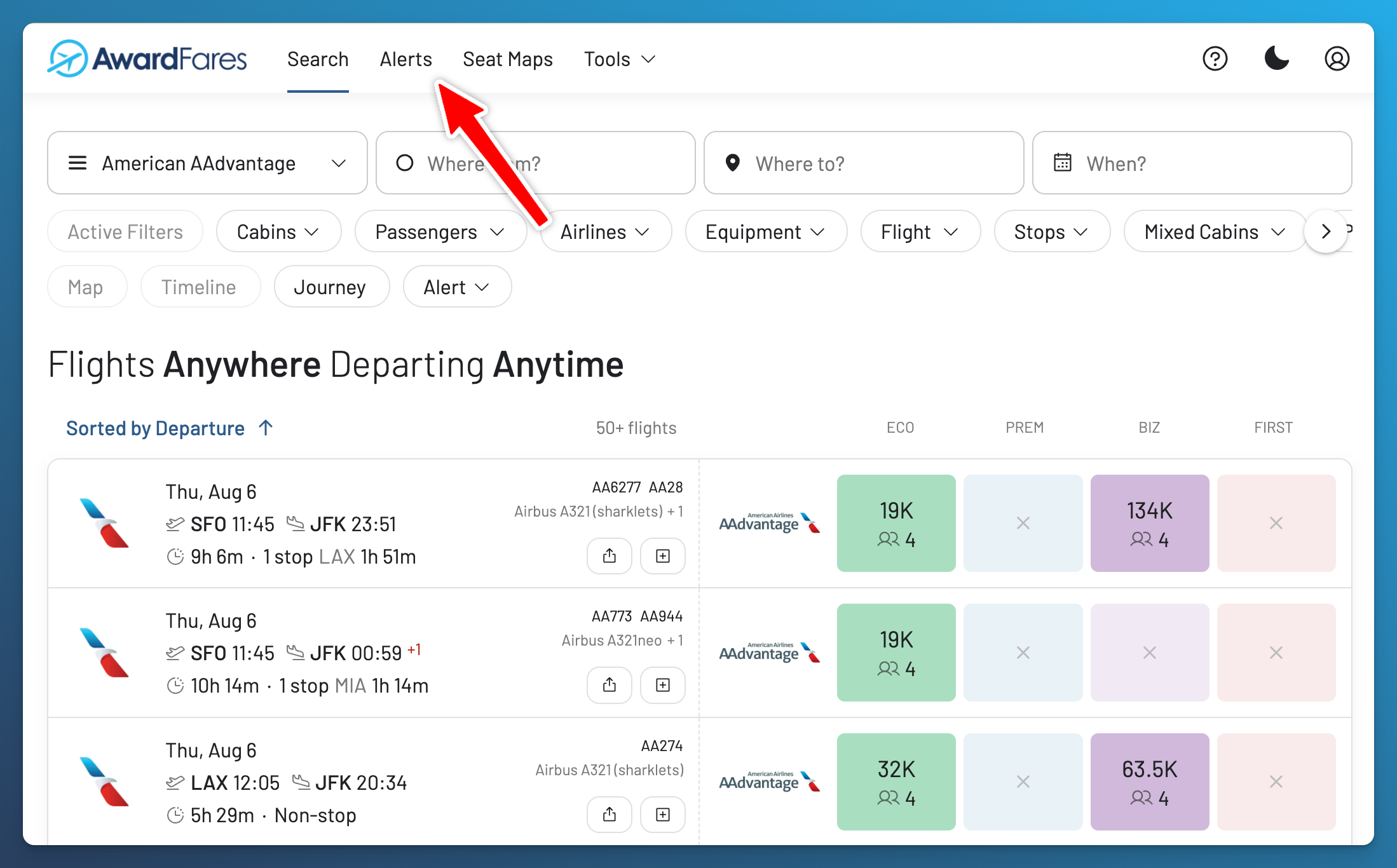Click add icon for AA773 AA944 flight

(x=663, y=685)
